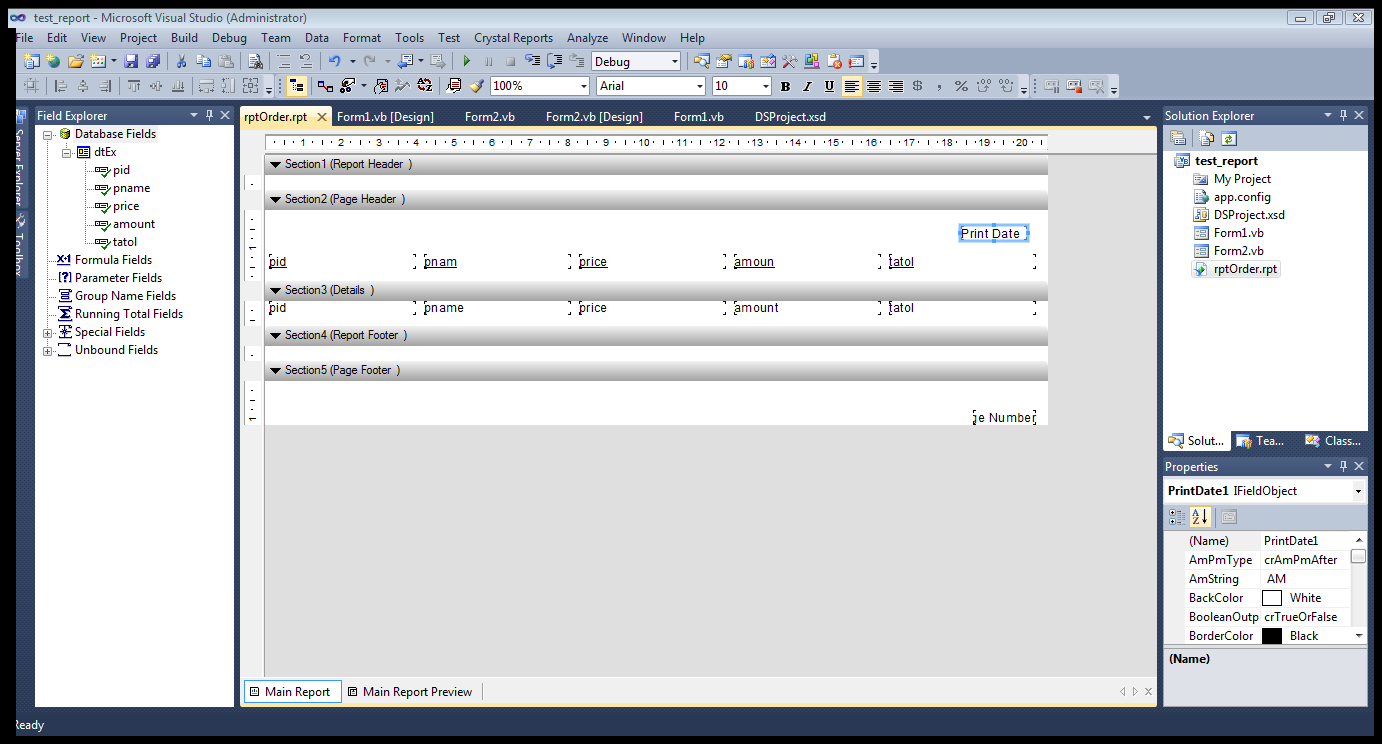Collapse the Database Fields tree node
Image resolution: width=1382 pixels, height=744 pixels.
click(x=47, y=134)
